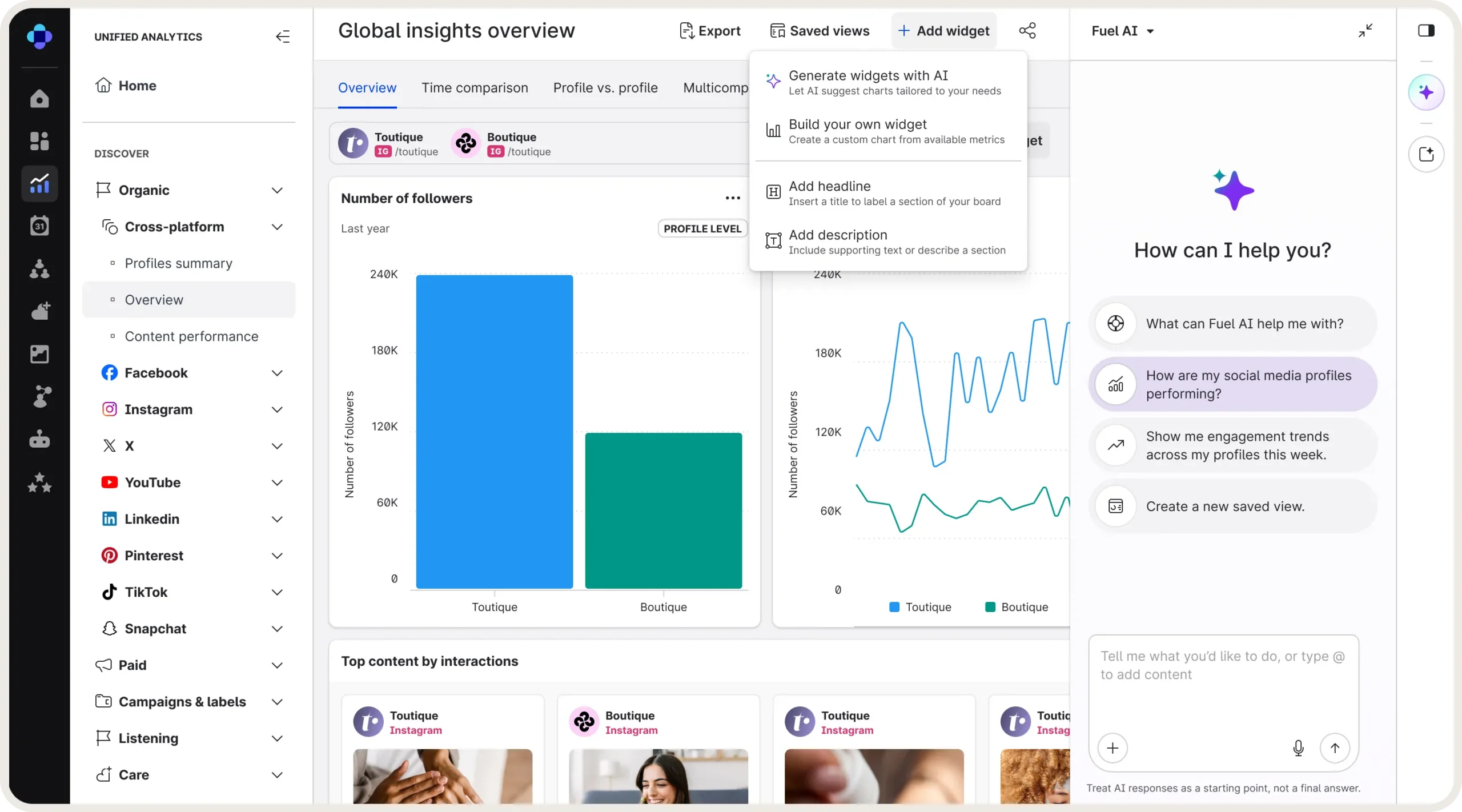Choose Build your own widget
The width and height of the screenshot is (1462, 812).
pyautogui.click(x=888, y=131)
